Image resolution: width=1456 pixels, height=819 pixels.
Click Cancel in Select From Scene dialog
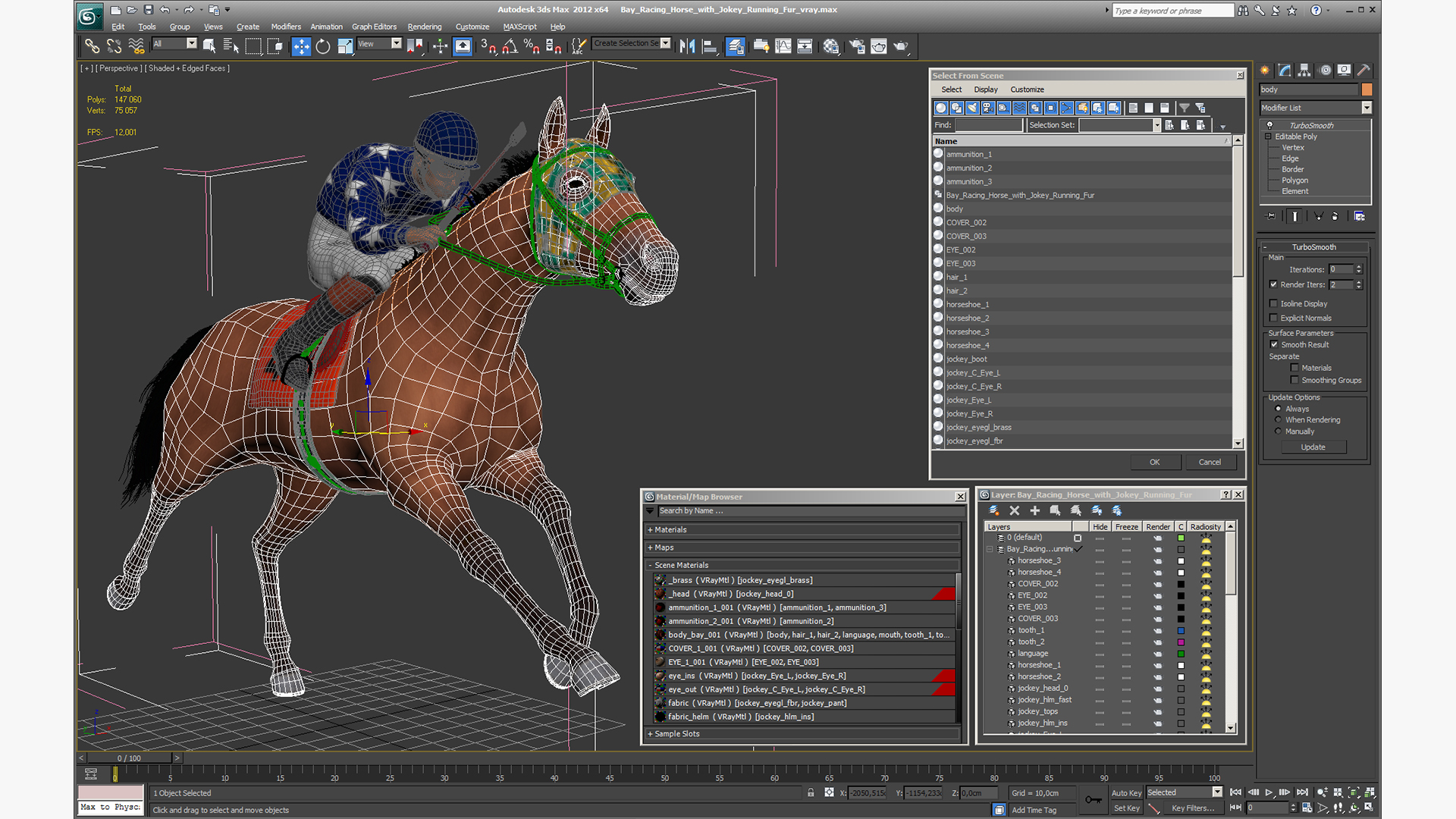1210,461
